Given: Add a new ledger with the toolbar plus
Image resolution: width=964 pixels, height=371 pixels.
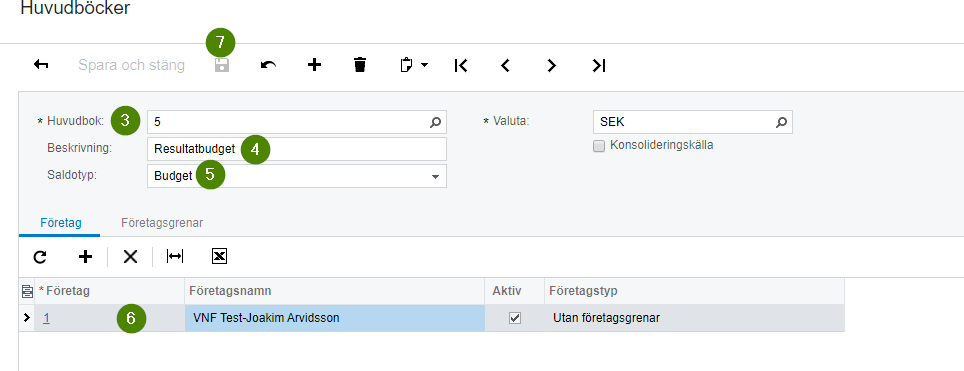Looking at the screenshot, I should point(314,65).
